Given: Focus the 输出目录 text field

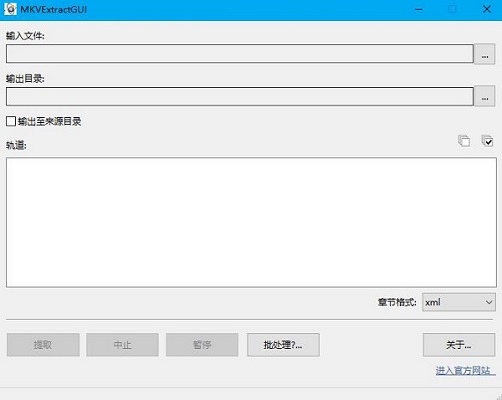Looking at the screenshot, I should [240, 96].
